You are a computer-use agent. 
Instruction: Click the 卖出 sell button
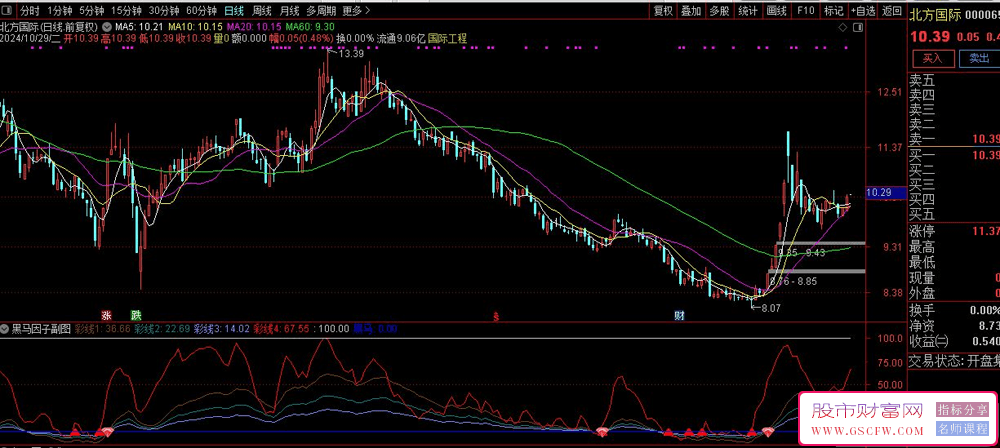975,59
